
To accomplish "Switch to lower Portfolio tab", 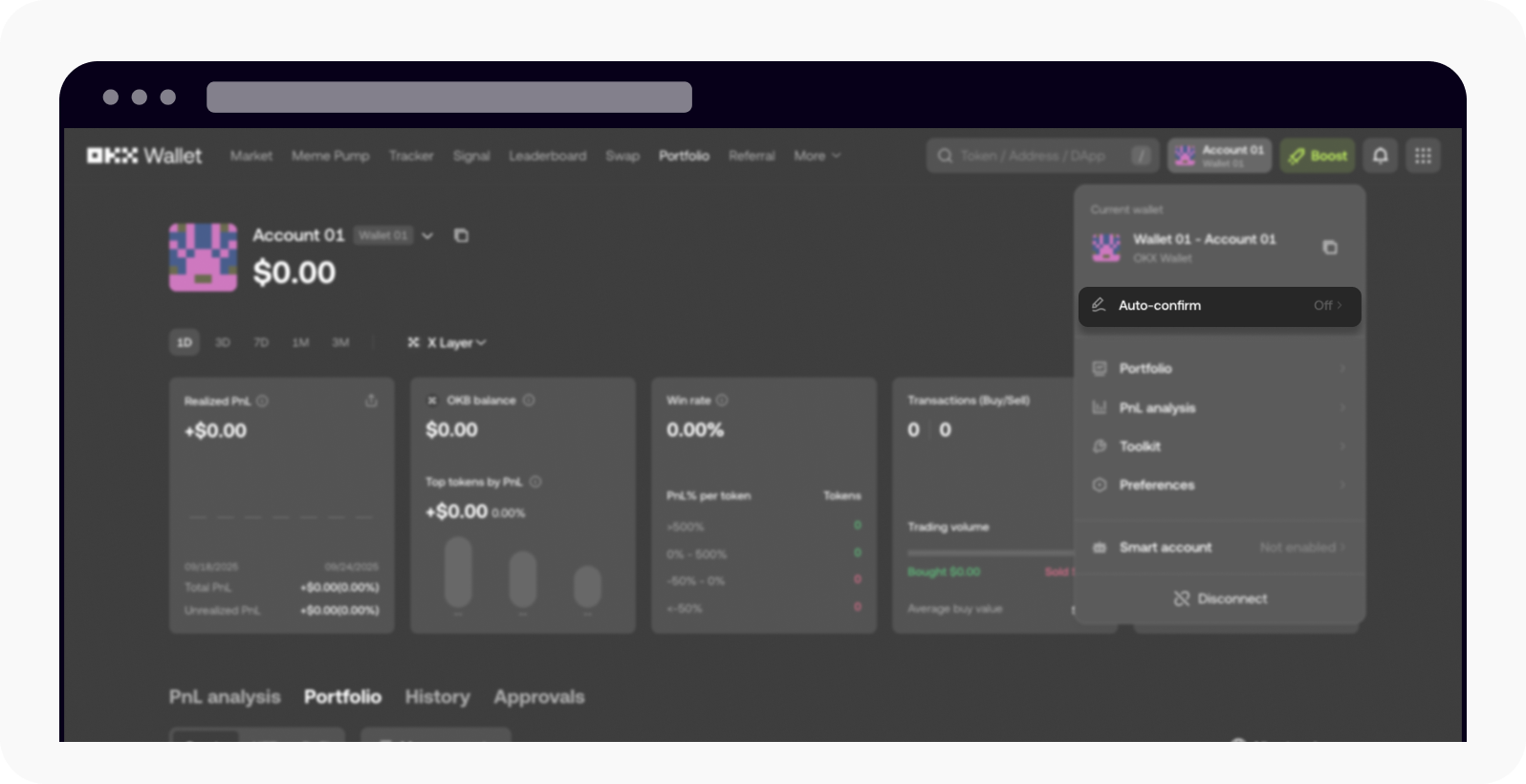I will pos(342,697).
